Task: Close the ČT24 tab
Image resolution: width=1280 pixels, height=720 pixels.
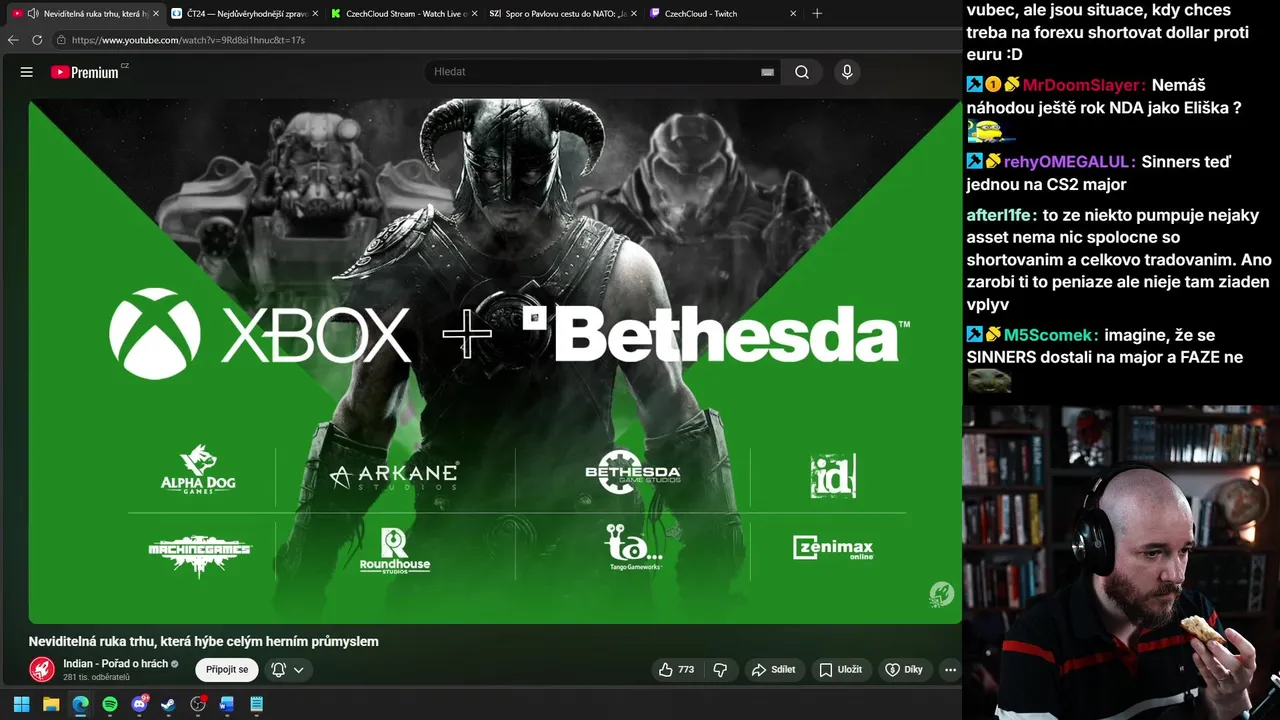Action: point(315,14)
